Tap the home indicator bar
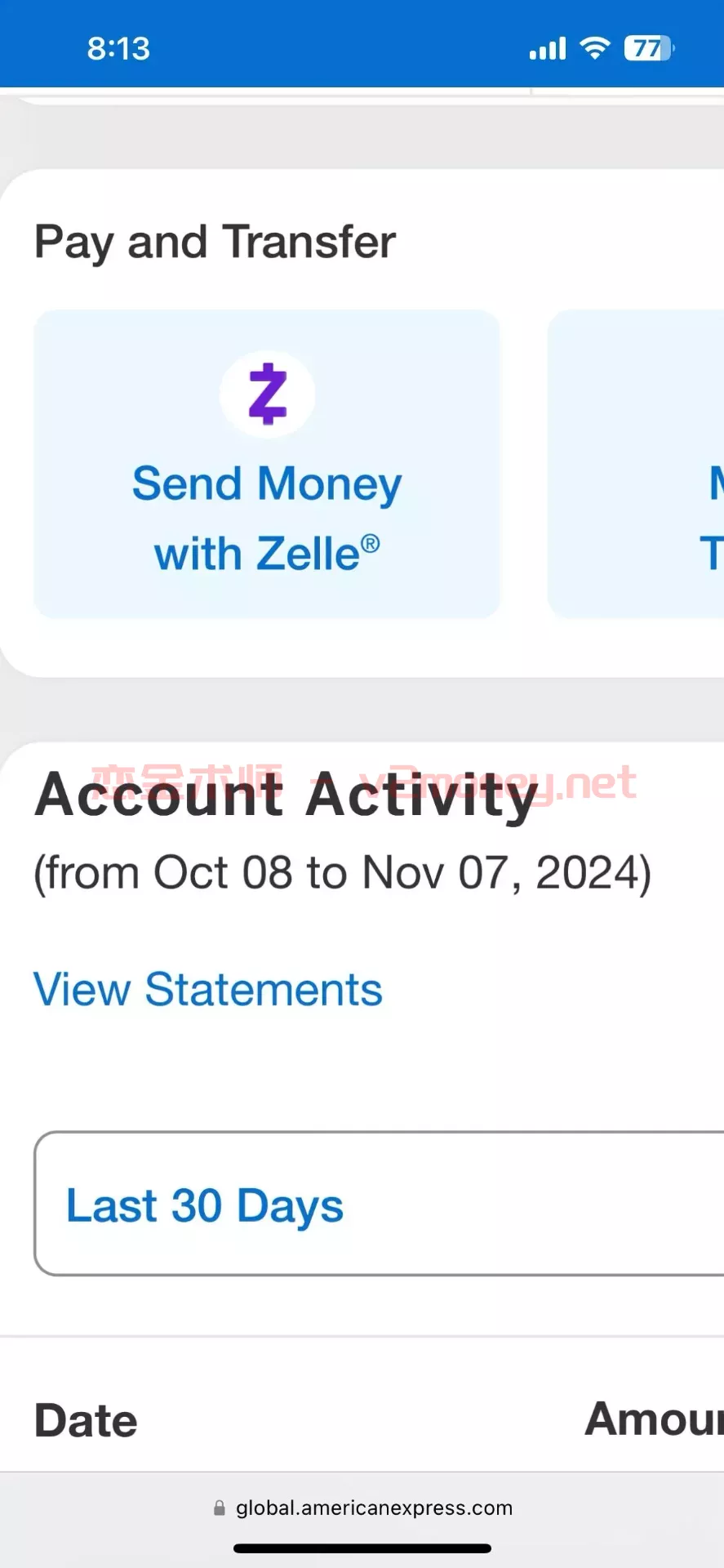724x1568 pixels. point(362,1548)
